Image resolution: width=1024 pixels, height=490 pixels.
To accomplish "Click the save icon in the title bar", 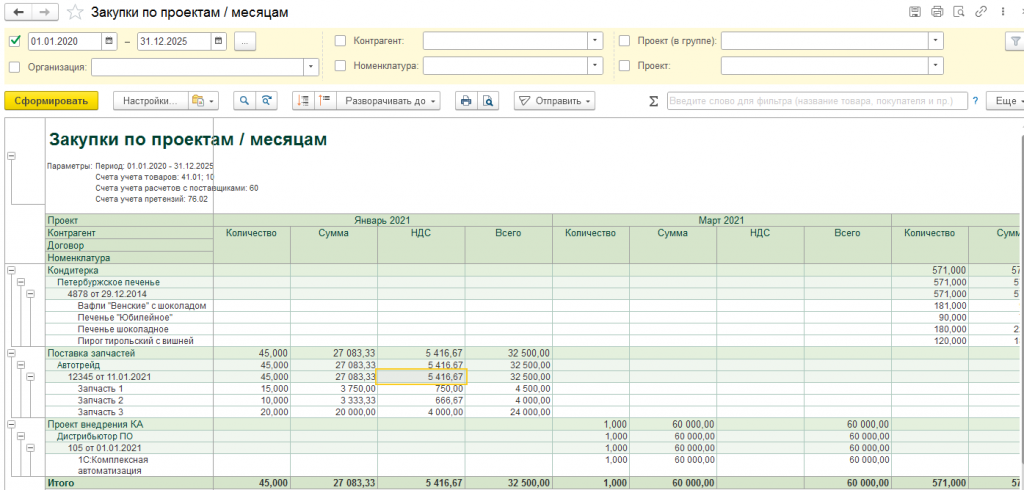I will [914, 13].
